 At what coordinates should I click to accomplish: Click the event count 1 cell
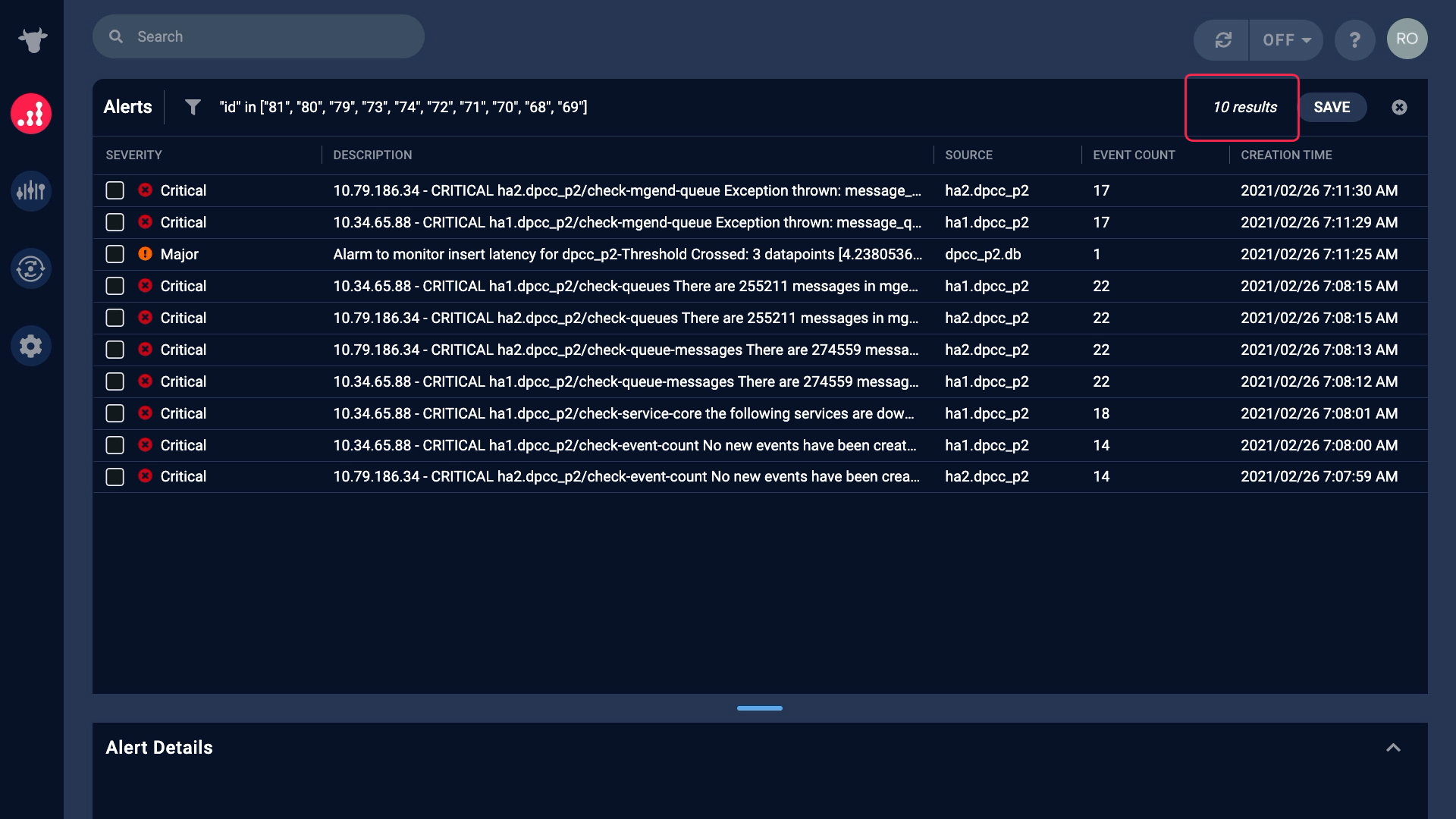tap(1097, 254)
